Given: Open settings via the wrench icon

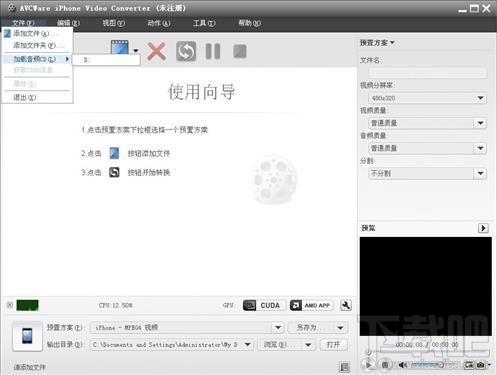Looking at the screenshot, I should 346,305.
